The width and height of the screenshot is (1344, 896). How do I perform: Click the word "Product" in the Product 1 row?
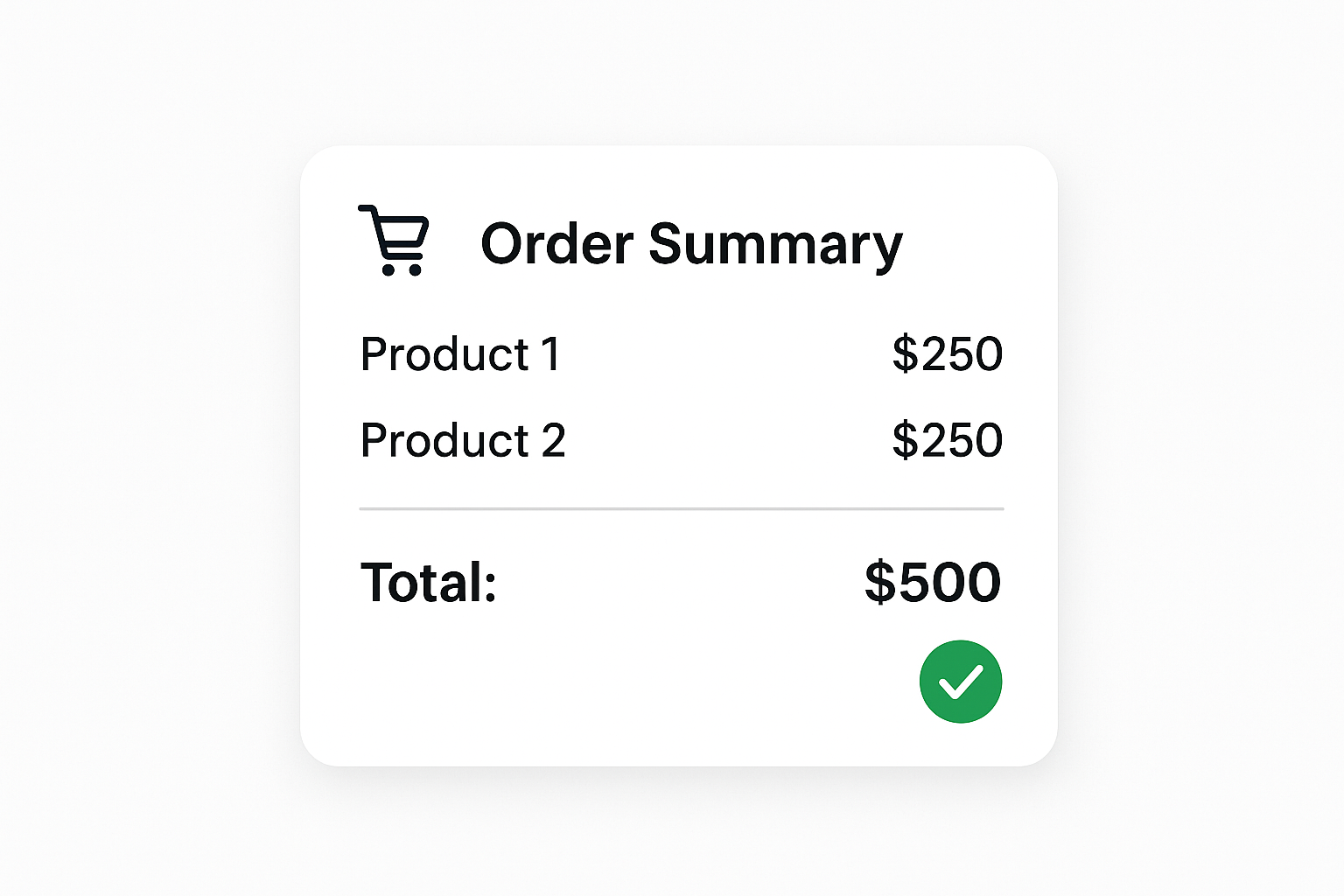point(444,354)
